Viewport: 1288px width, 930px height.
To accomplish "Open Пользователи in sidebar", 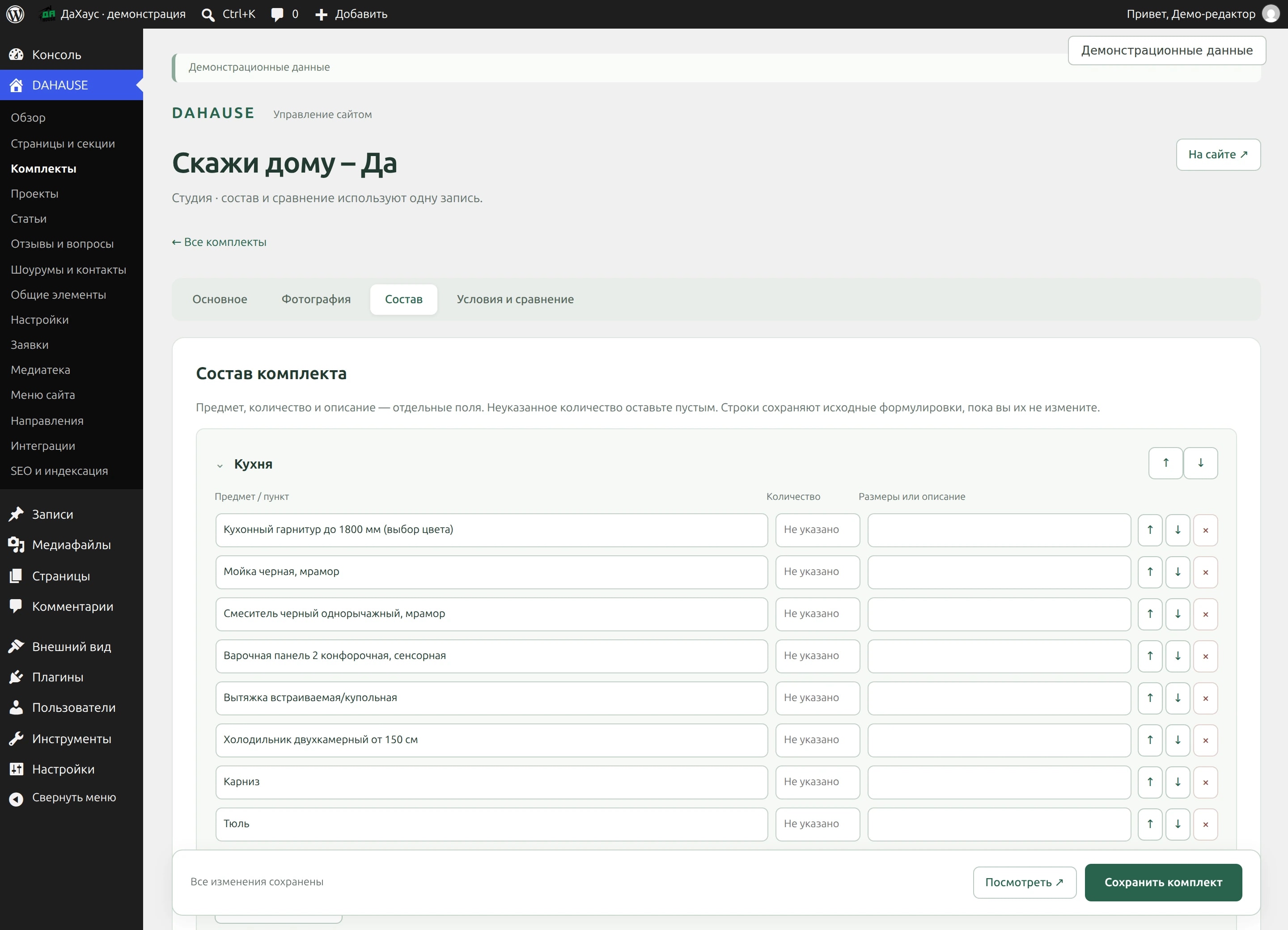I will point(72,708).
